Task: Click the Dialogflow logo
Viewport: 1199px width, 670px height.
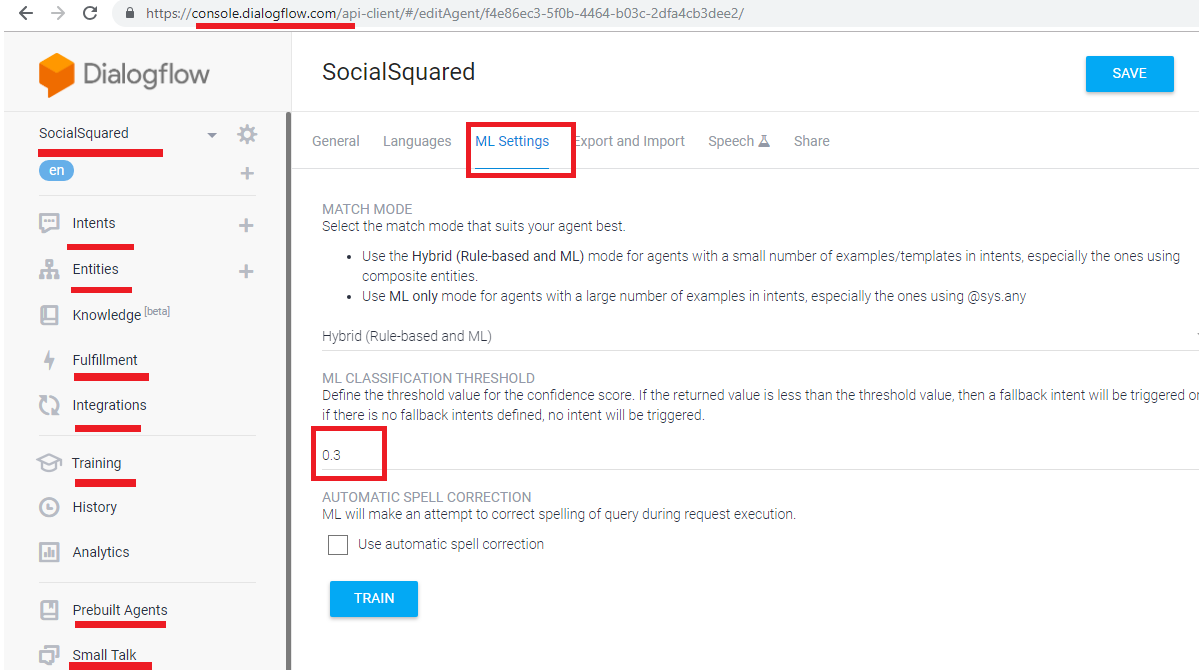Action: tap(124, 75)
